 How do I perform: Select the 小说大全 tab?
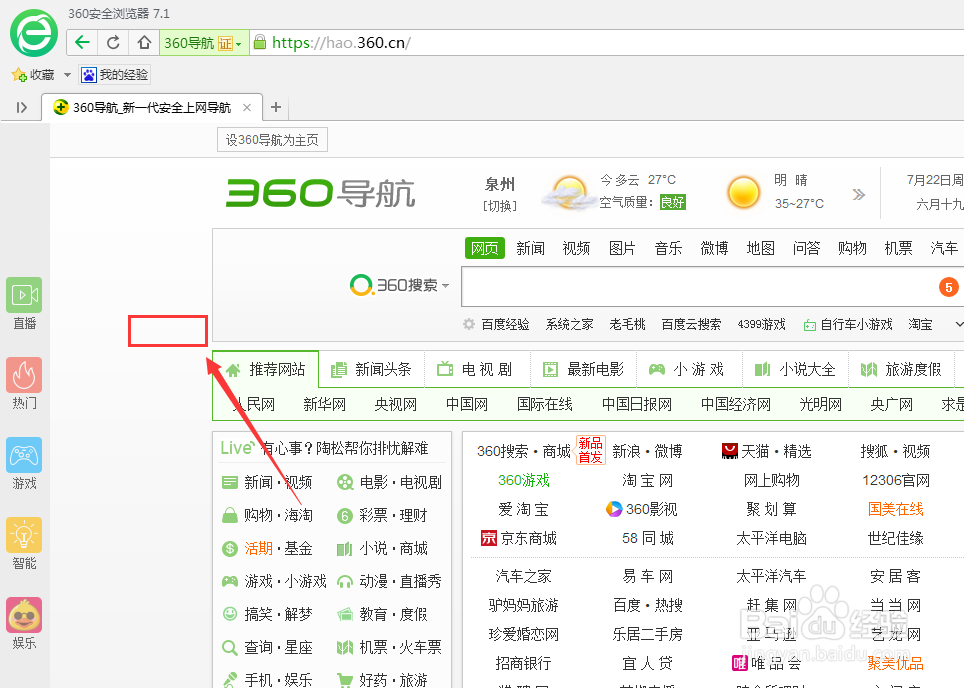(796, 369)
